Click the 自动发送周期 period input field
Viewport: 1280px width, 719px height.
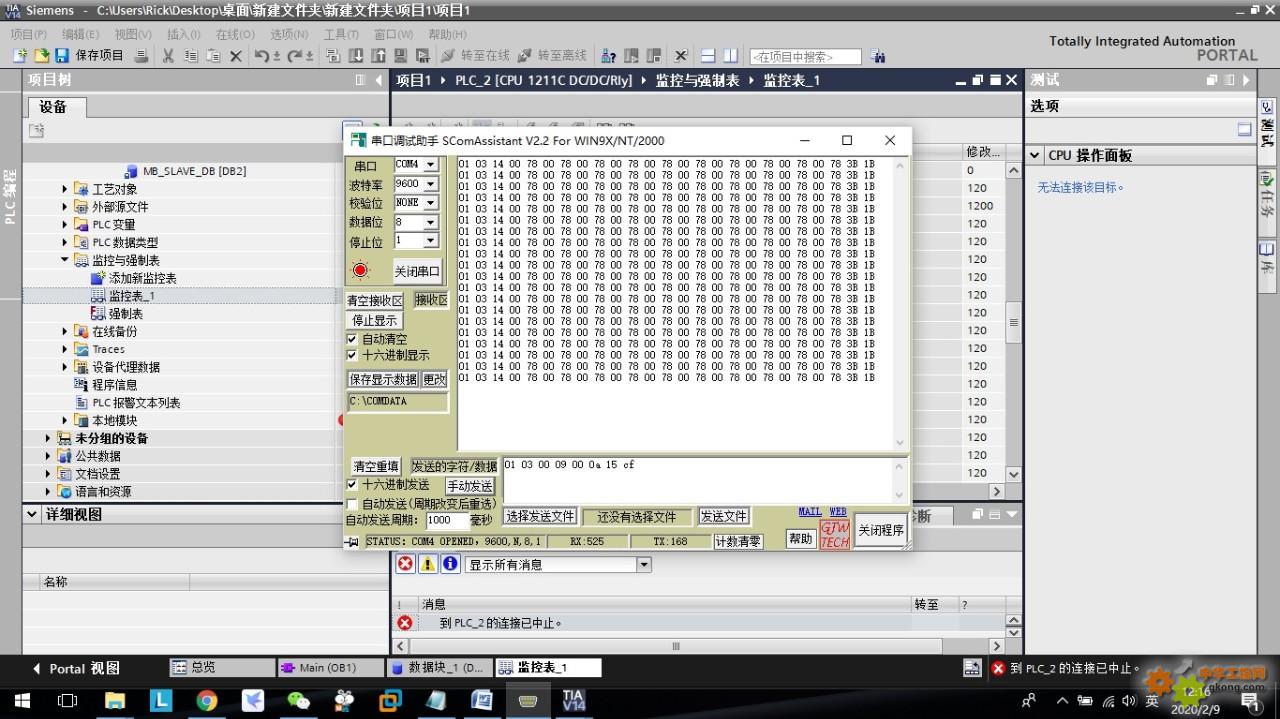(x=447, y=521)
